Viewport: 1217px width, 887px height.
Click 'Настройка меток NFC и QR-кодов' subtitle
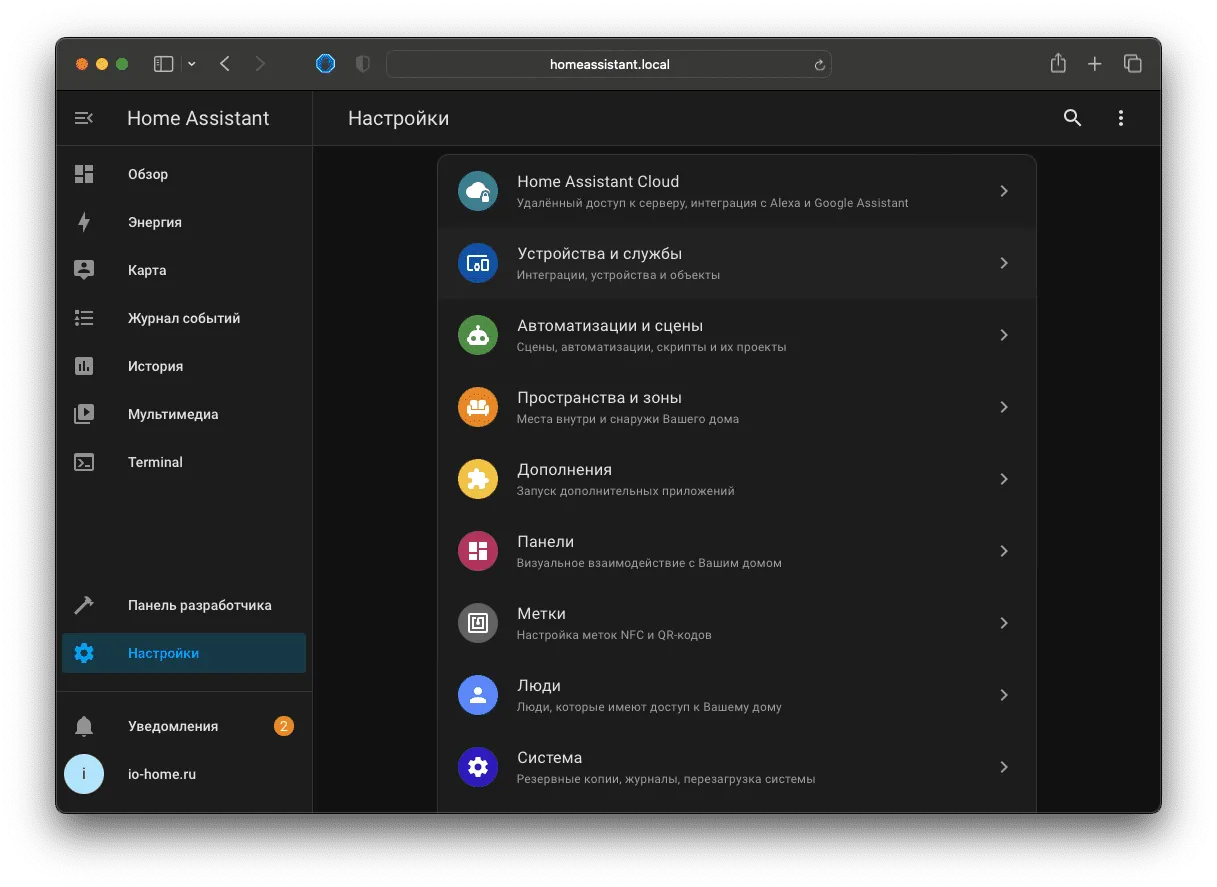pos(614,635)
